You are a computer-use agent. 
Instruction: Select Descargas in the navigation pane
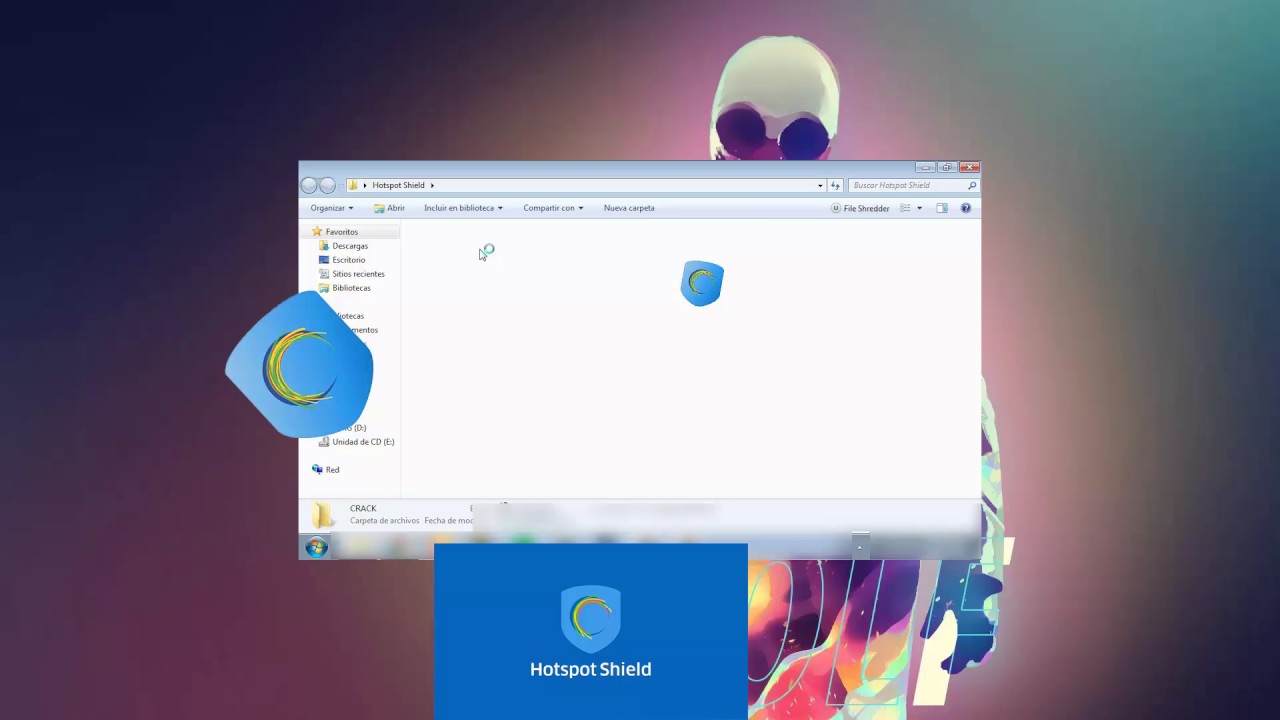[350, 246]
